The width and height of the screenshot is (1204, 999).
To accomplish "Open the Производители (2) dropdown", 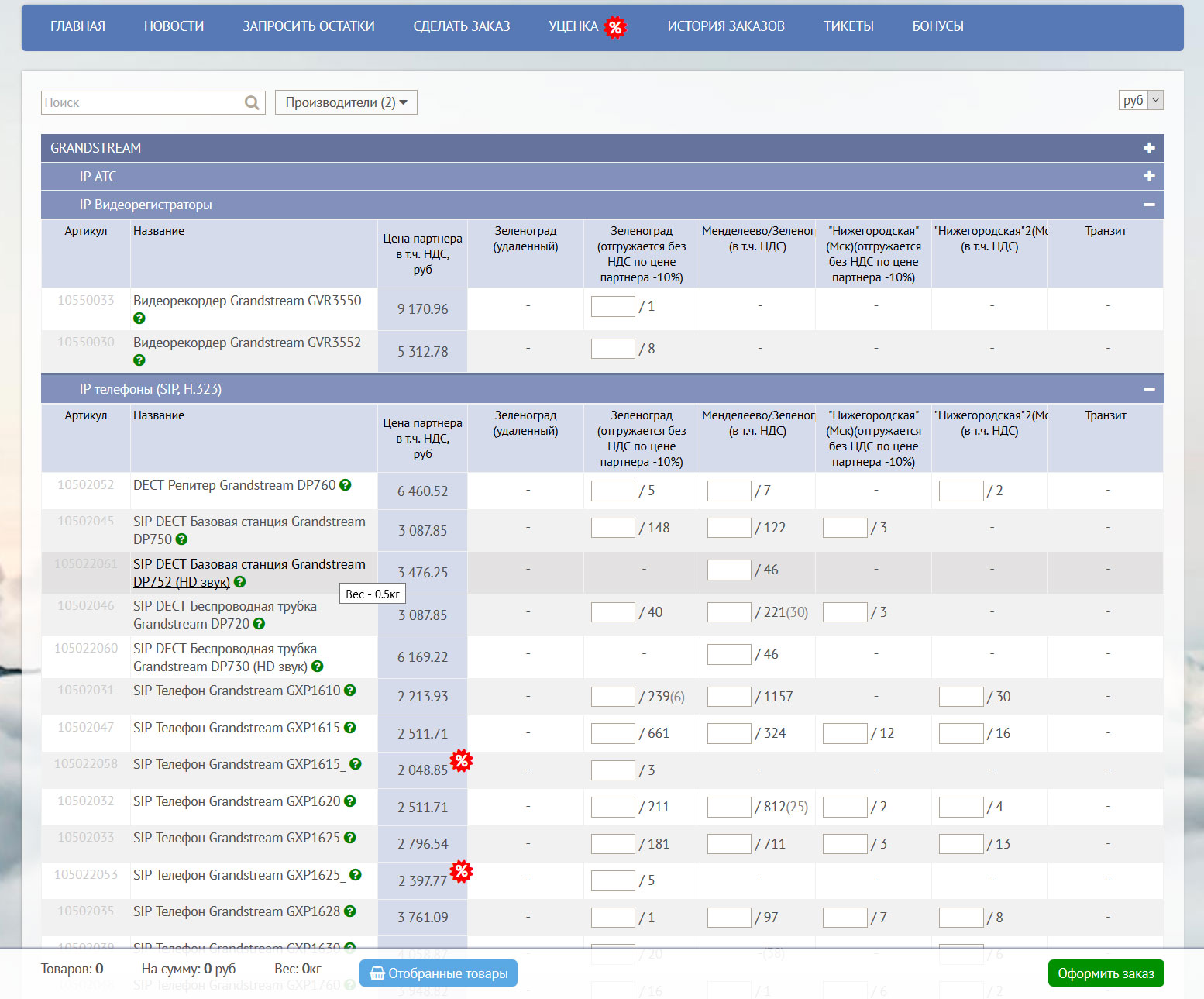I will pos(346,102).
